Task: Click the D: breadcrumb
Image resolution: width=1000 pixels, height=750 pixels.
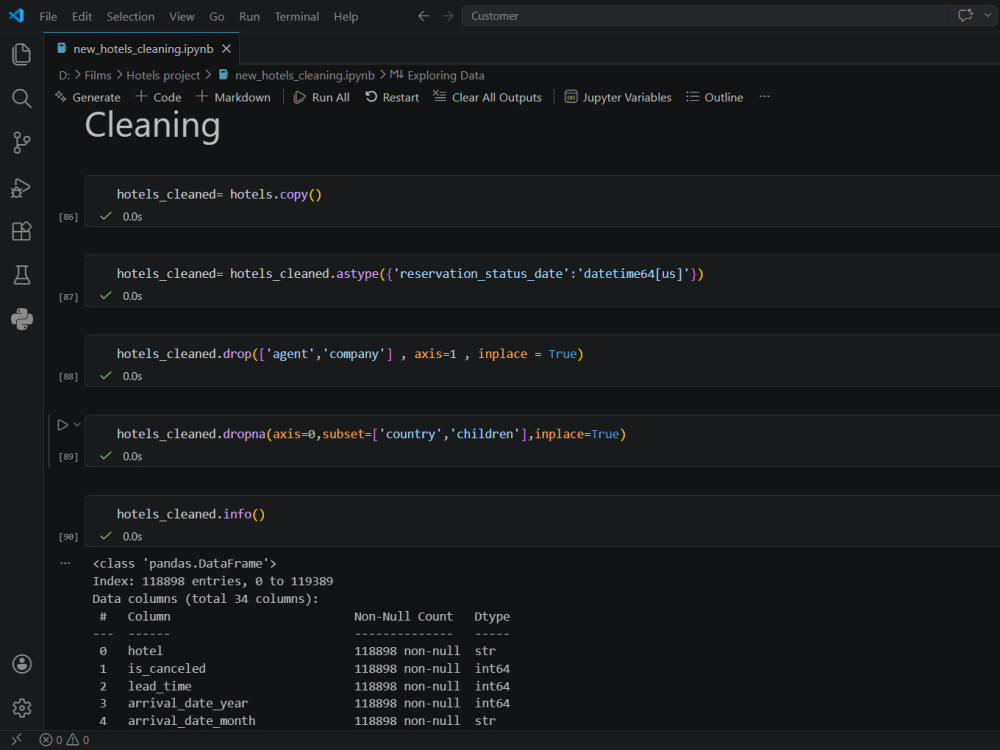Action: [64, 75]
